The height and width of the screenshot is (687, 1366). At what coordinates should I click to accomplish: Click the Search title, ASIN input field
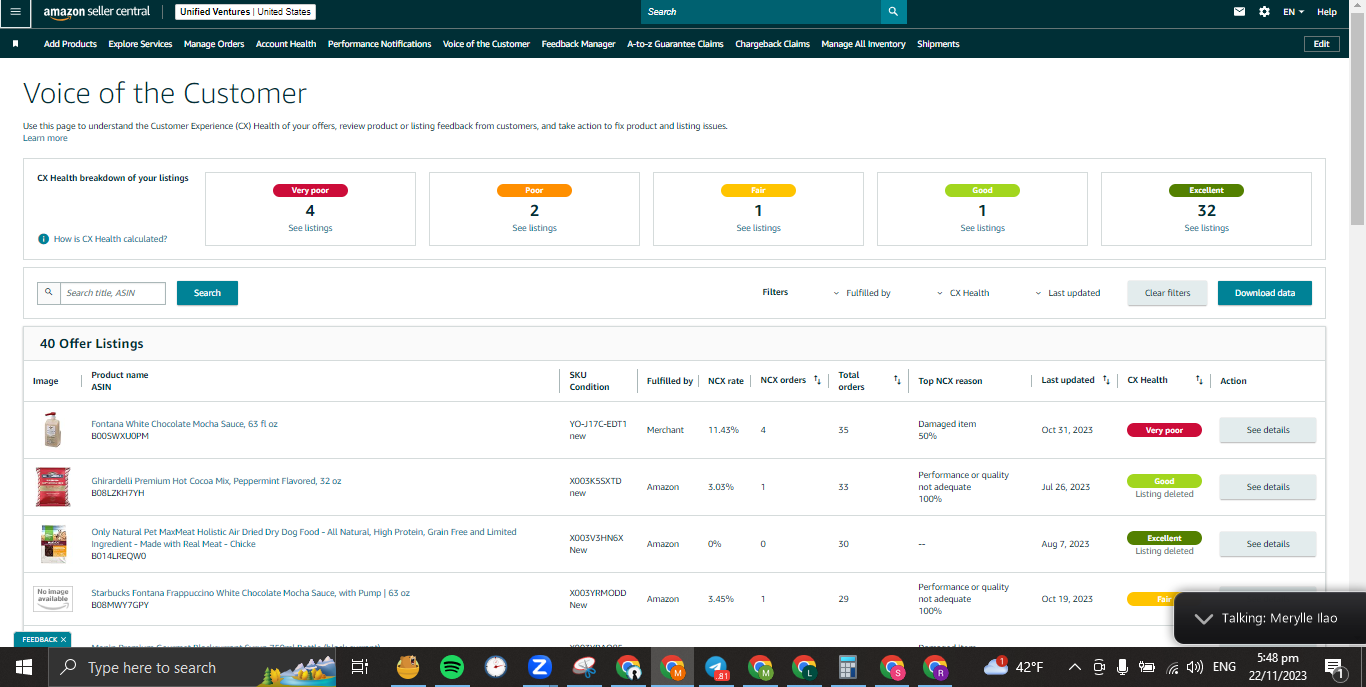[112, 293]
